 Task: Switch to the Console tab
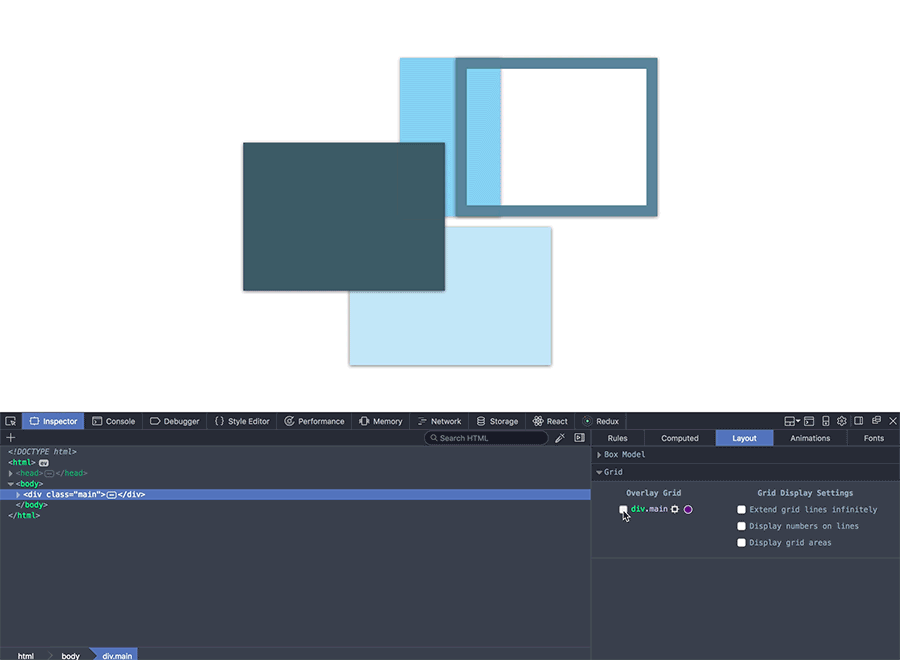point(113,422)
